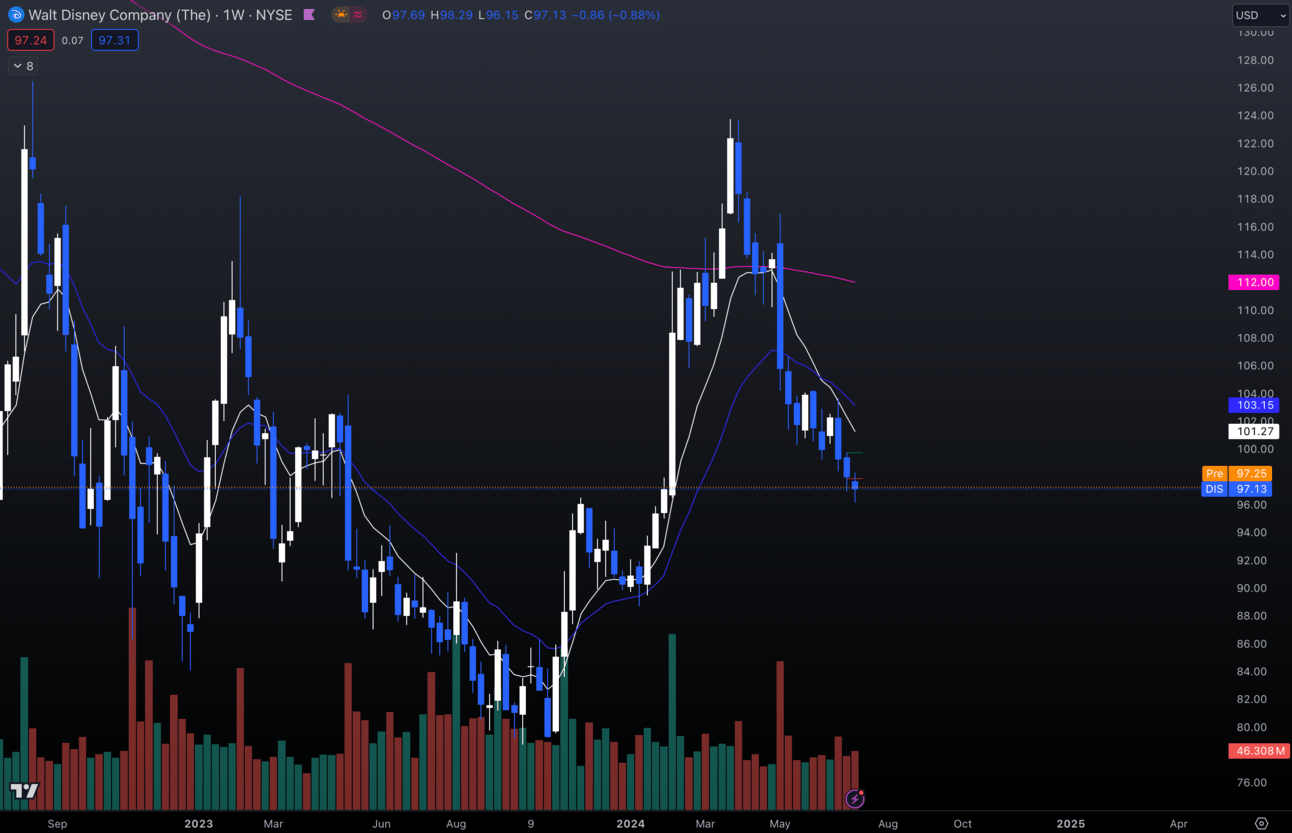Viewport: 1292px width, 833px height.
Task: Click the -0.86 (-0.88%) change value
Action: 615,15
